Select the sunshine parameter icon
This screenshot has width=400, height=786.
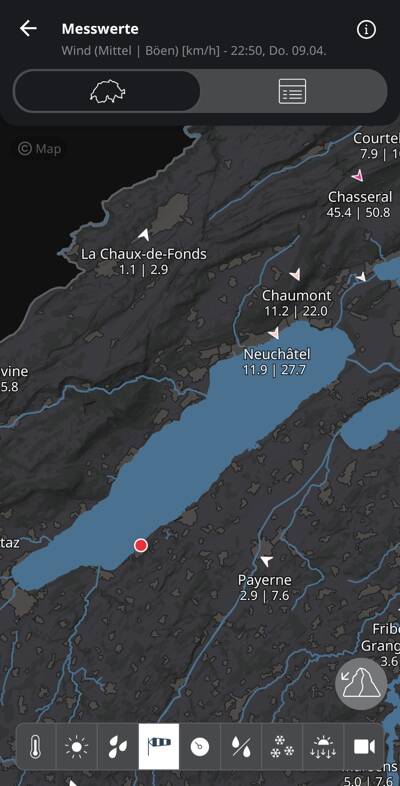pos(76,746)
